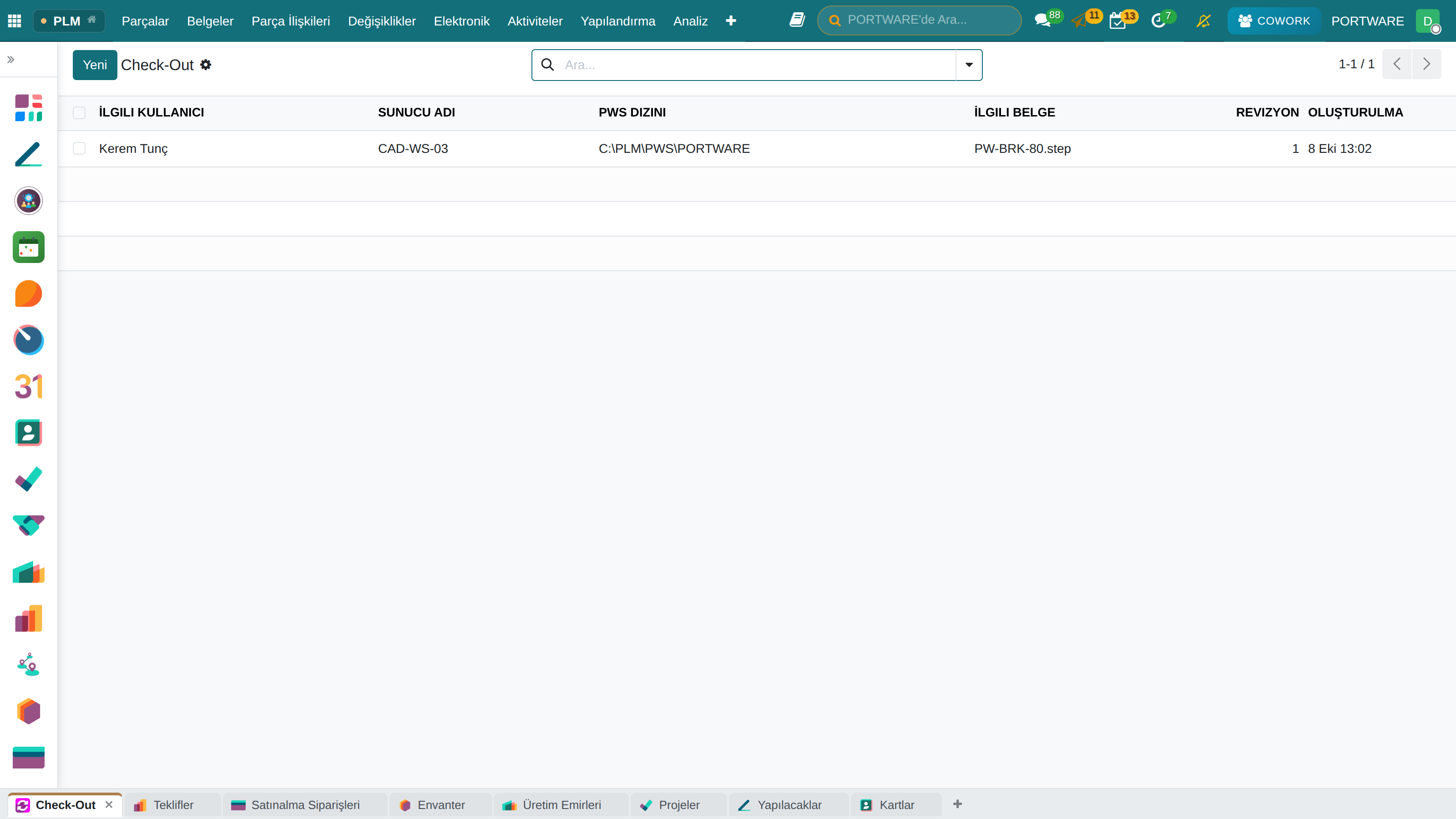
Task: Open the green calendar app in sidebar
Action: tap(28, 247)
